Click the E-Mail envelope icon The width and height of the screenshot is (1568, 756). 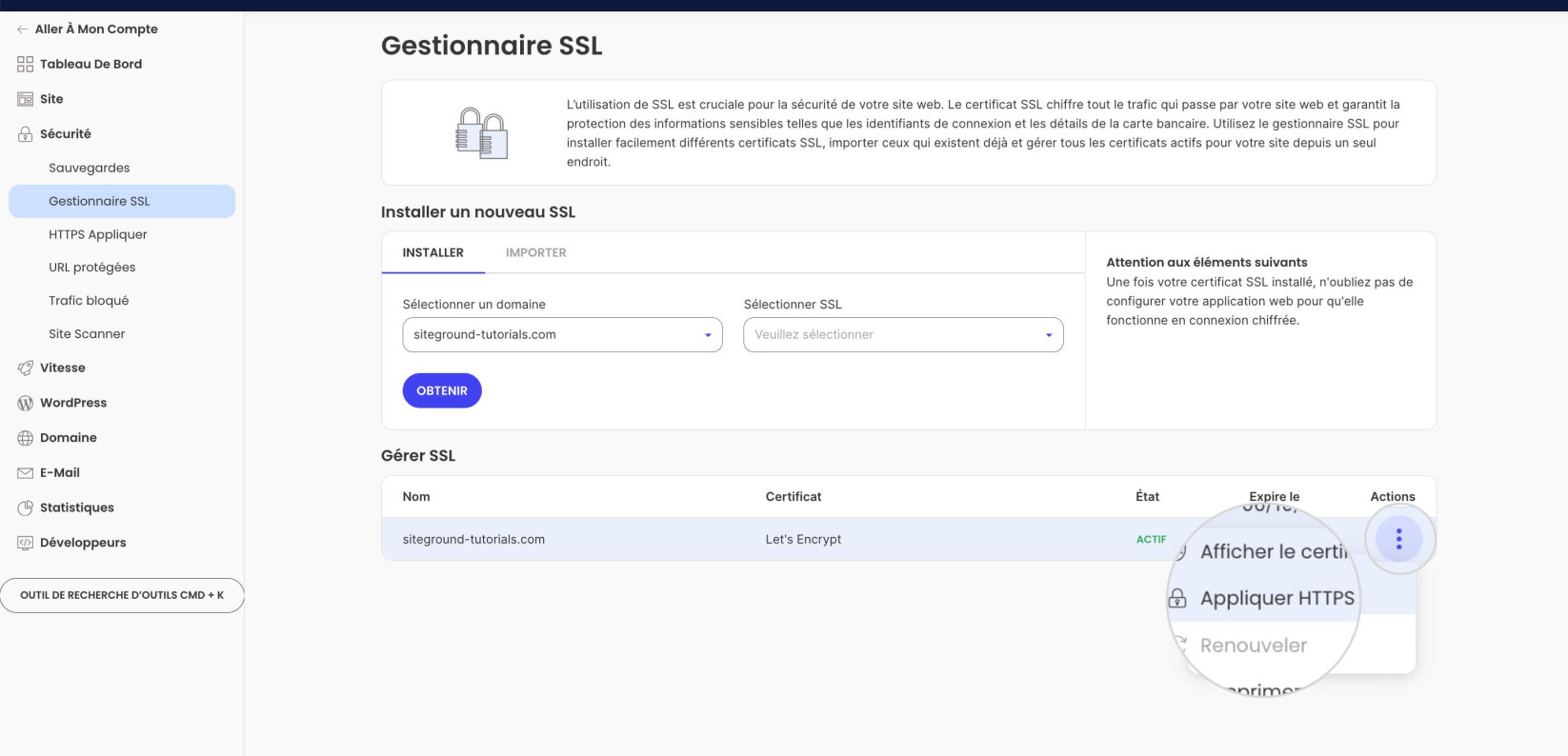(25, 473)
